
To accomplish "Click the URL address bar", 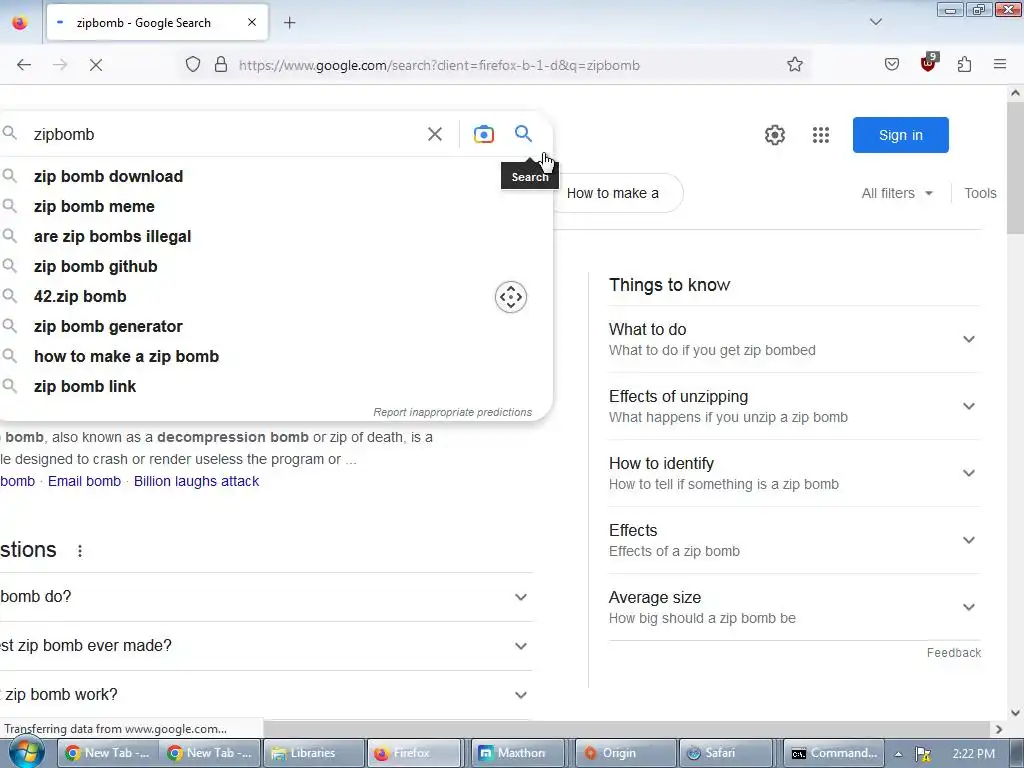I will (x=496, y=65).
